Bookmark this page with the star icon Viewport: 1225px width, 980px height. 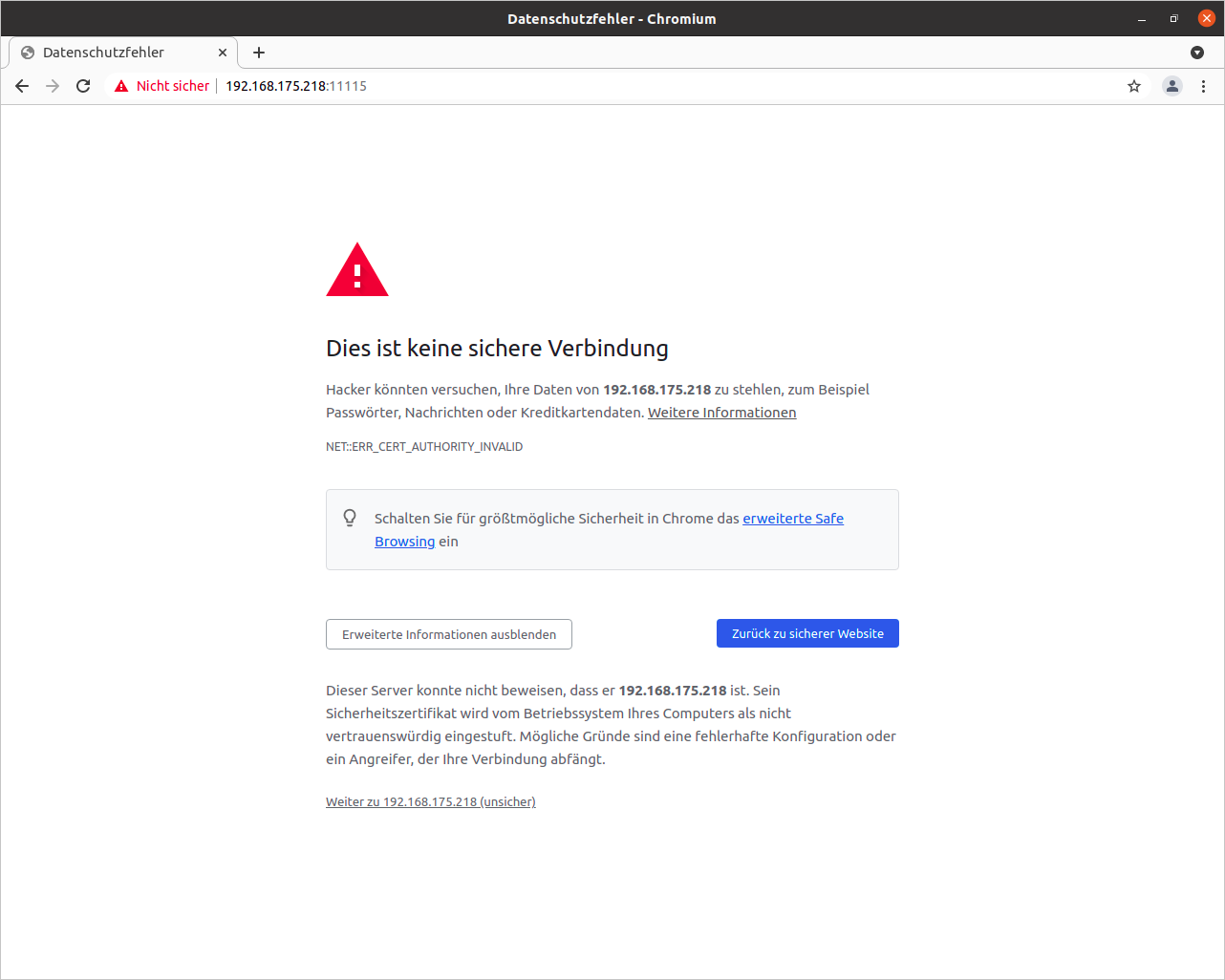click(x=1134, y=86)
